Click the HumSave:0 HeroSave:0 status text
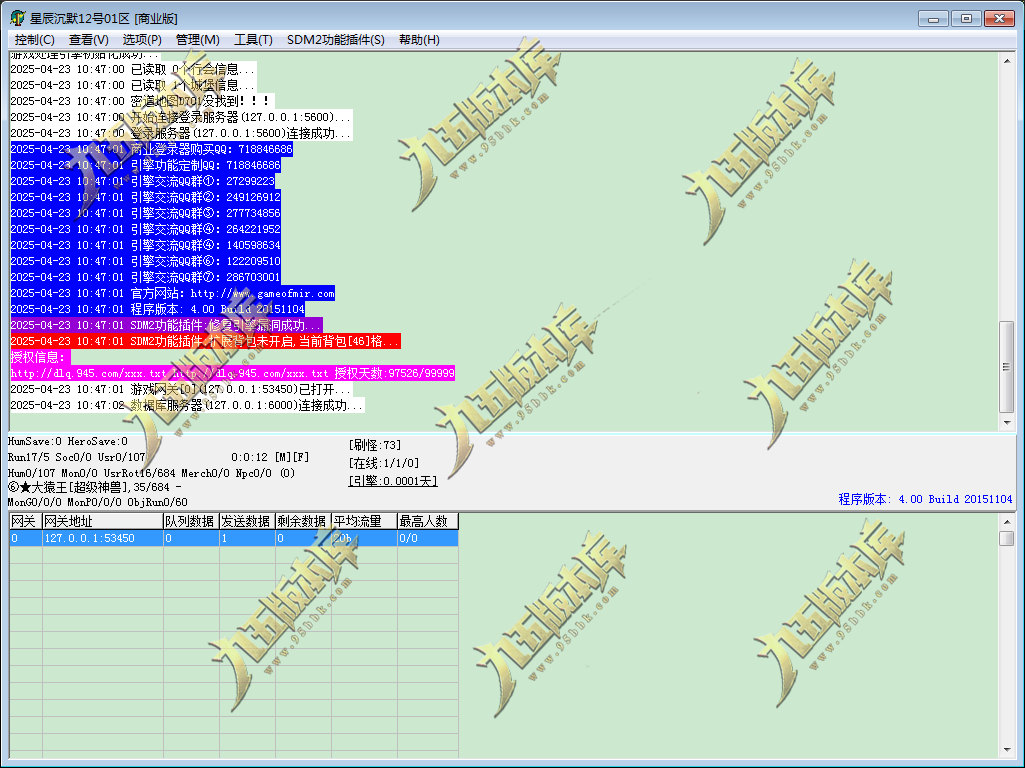This screenshot has height=768, width=1025. point(68,441)
